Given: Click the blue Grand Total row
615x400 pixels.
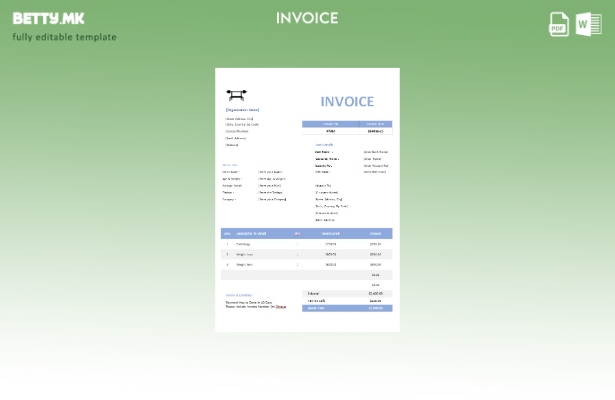Looking at the screenshot, I should 347,308.
